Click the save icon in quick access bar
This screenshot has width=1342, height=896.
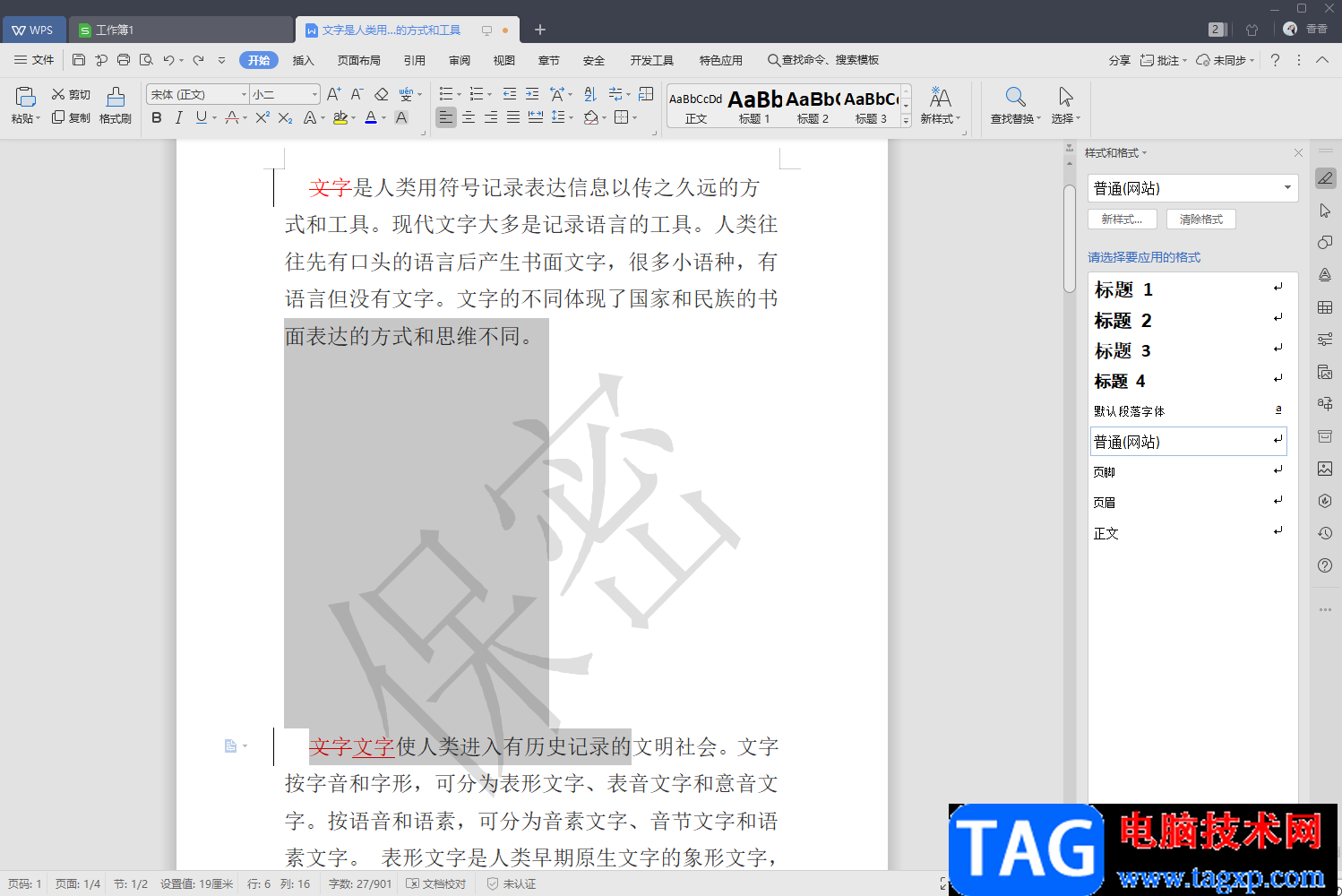click(79, 60)
